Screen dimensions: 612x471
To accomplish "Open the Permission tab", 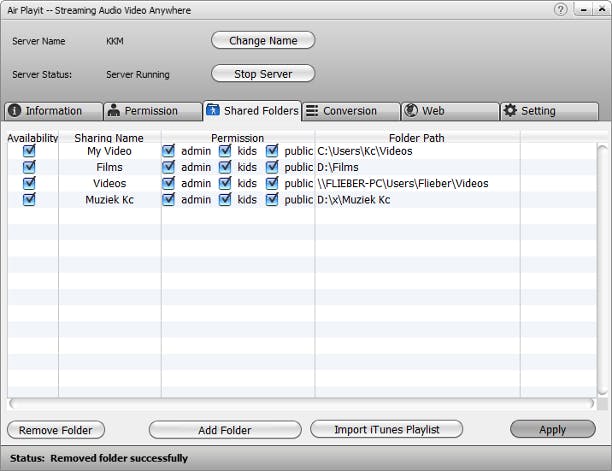I will 153,111.
